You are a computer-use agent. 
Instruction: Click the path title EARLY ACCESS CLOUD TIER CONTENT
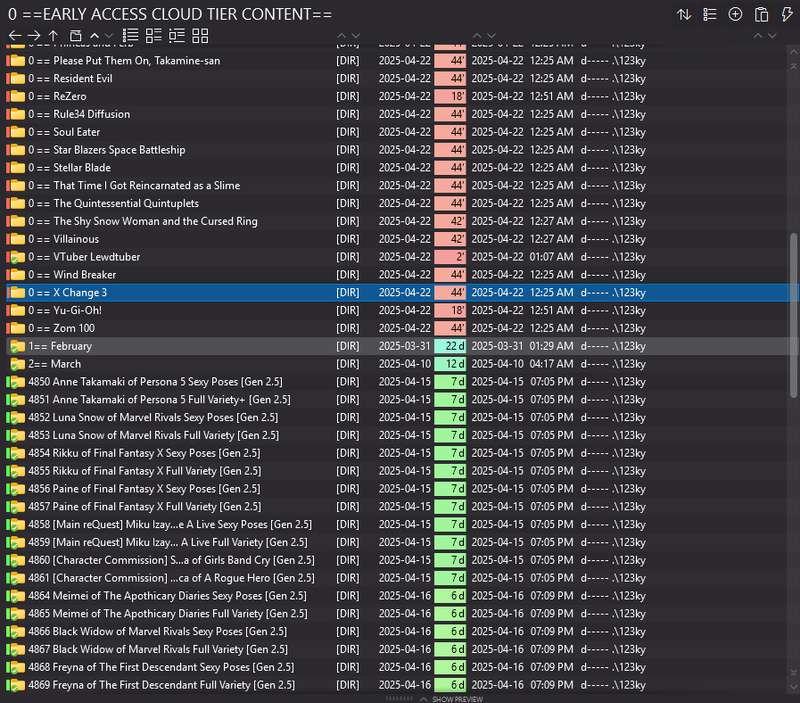[x=170, y=14]
